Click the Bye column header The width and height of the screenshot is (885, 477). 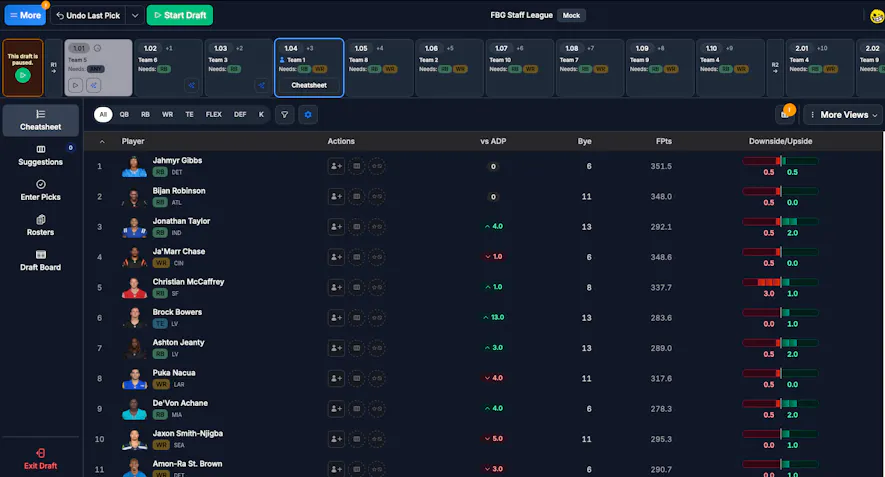click(x=585, y=141)
